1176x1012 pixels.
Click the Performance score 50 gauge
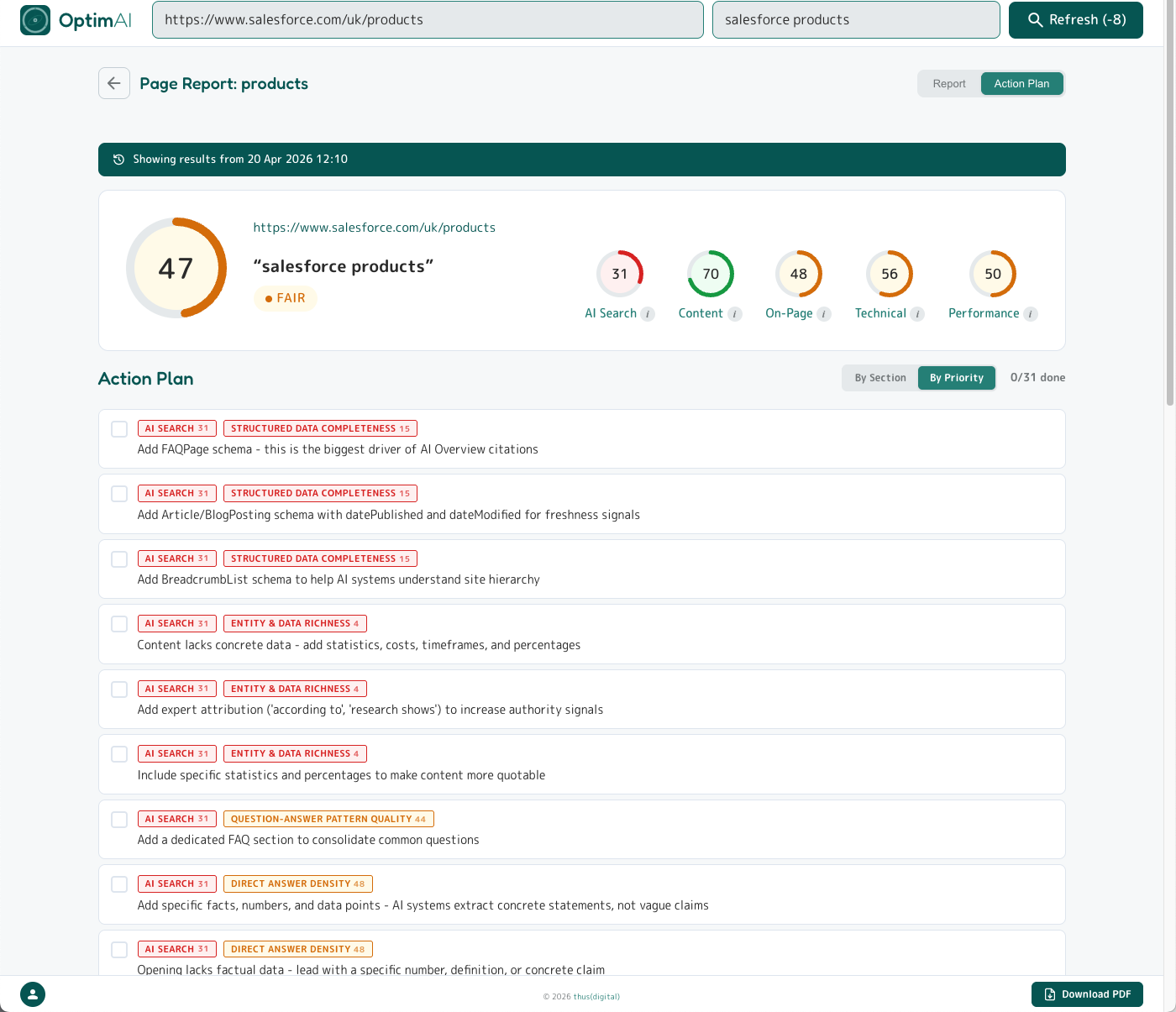[x=993, y=274]
